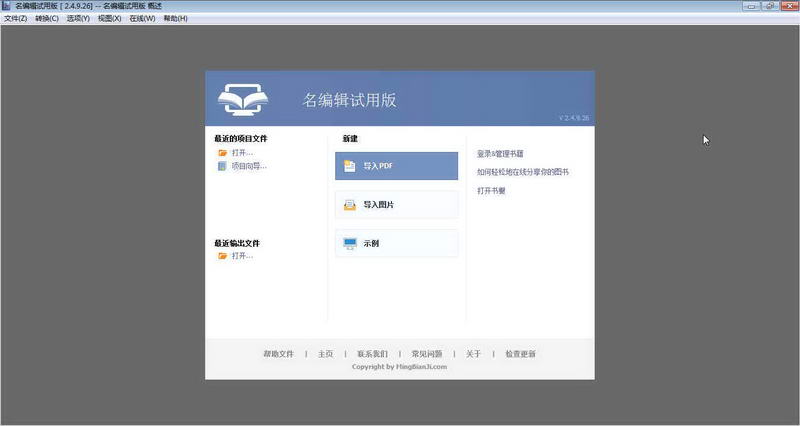
Task: Open the 帮助(H) menu
Action: [x=176, y=18]
